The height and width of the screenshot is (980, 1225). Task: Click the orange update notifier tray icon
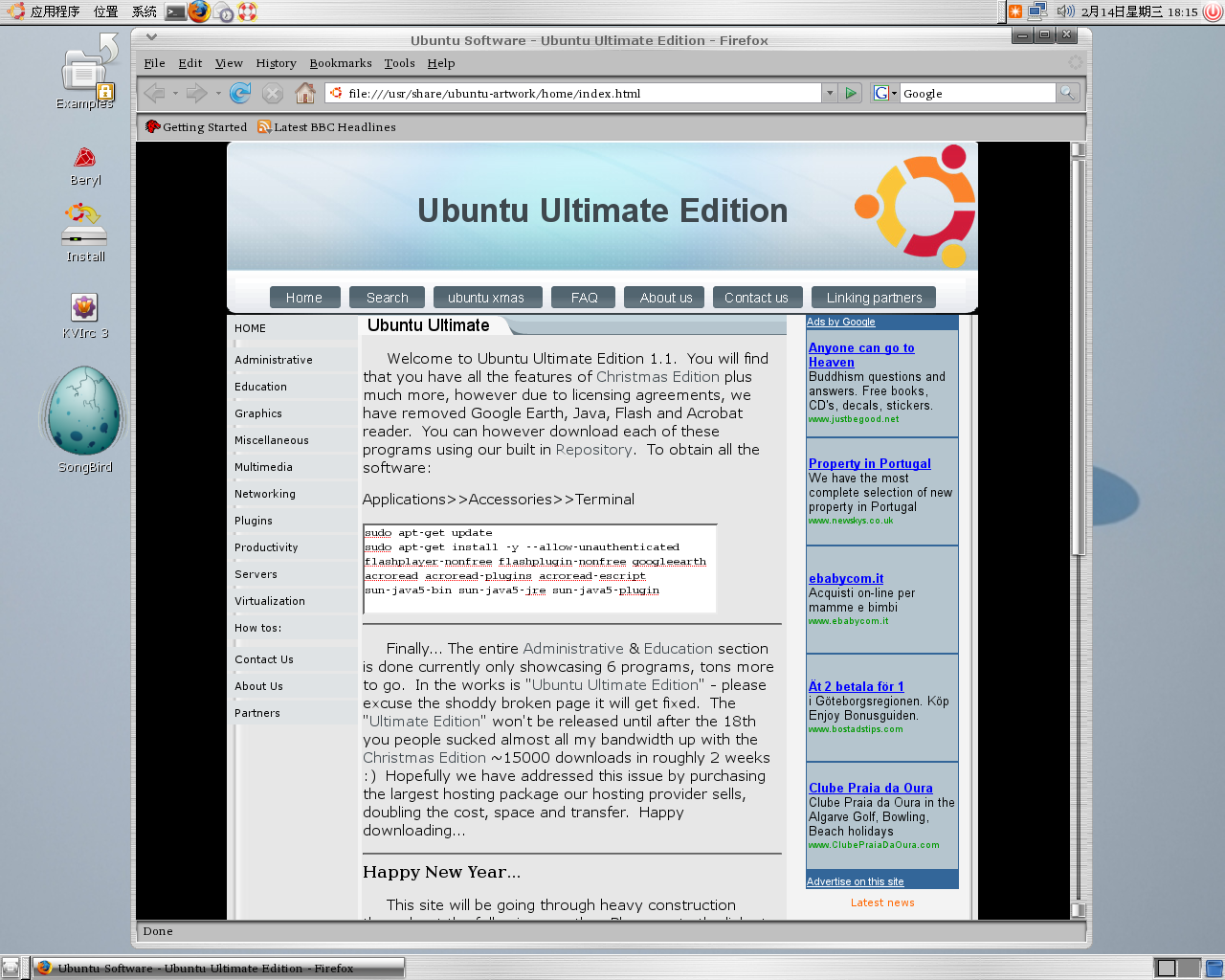[x=1015, y=11]
